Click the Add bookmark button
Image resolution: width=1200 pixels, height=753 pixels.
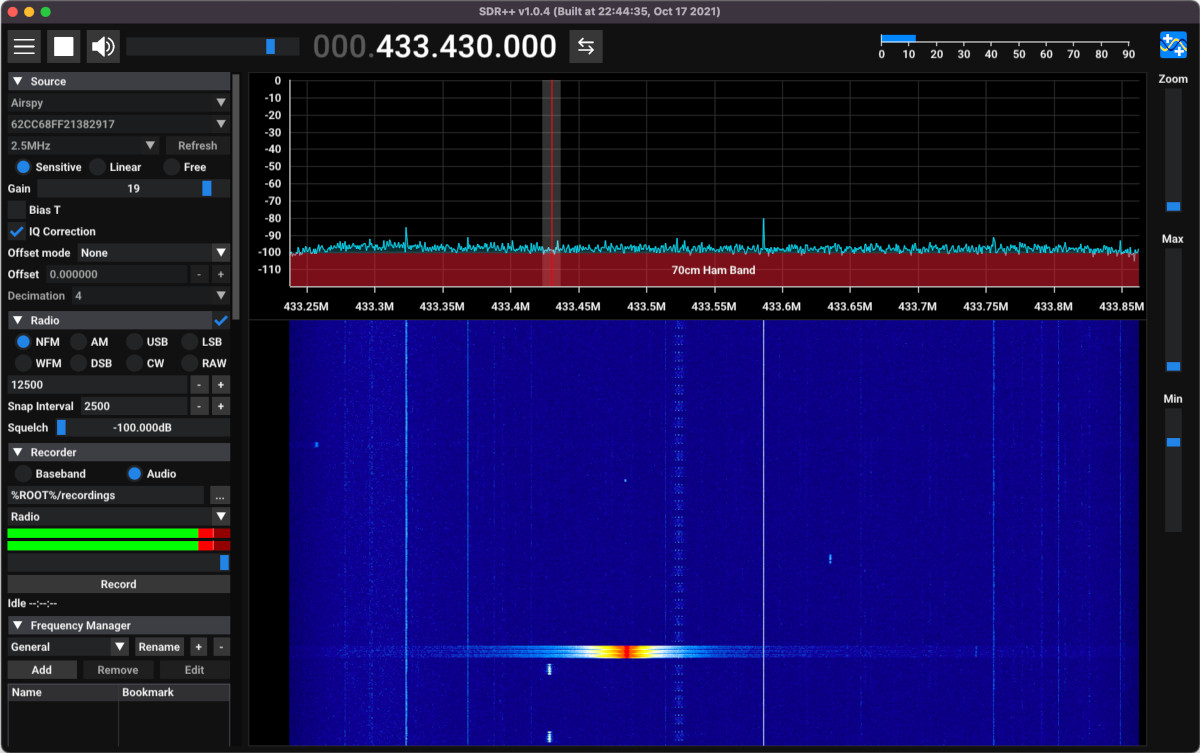(x=42, y=670)
